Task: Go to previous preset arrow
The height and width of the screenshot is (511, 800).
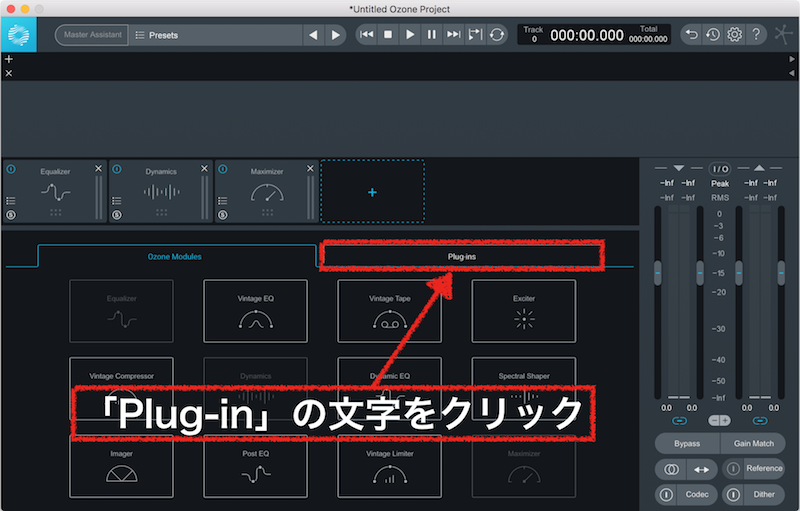Action: (313, 35)
